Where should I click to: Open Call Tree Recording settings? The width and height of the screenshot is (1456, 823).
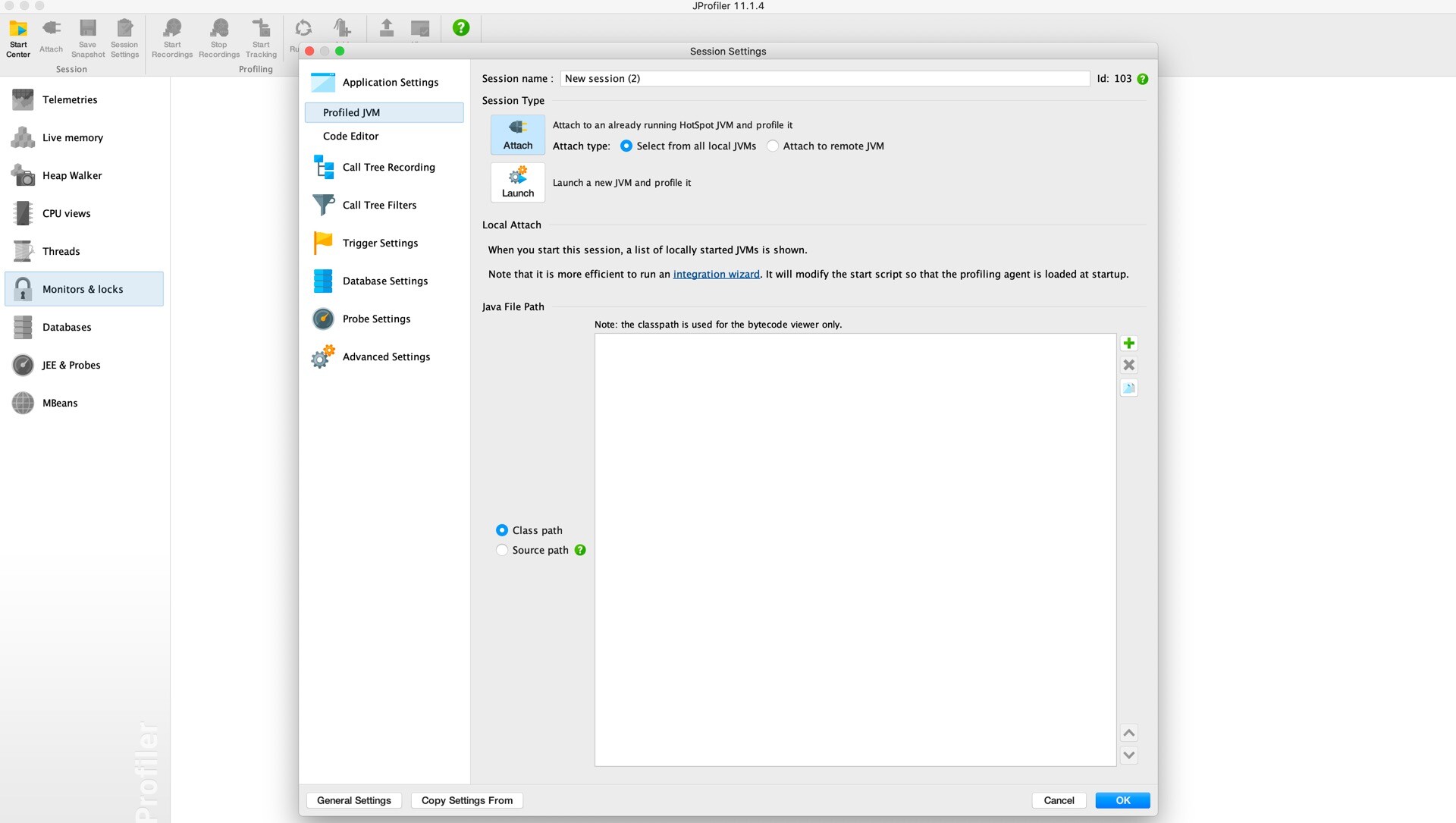point(384,167)
